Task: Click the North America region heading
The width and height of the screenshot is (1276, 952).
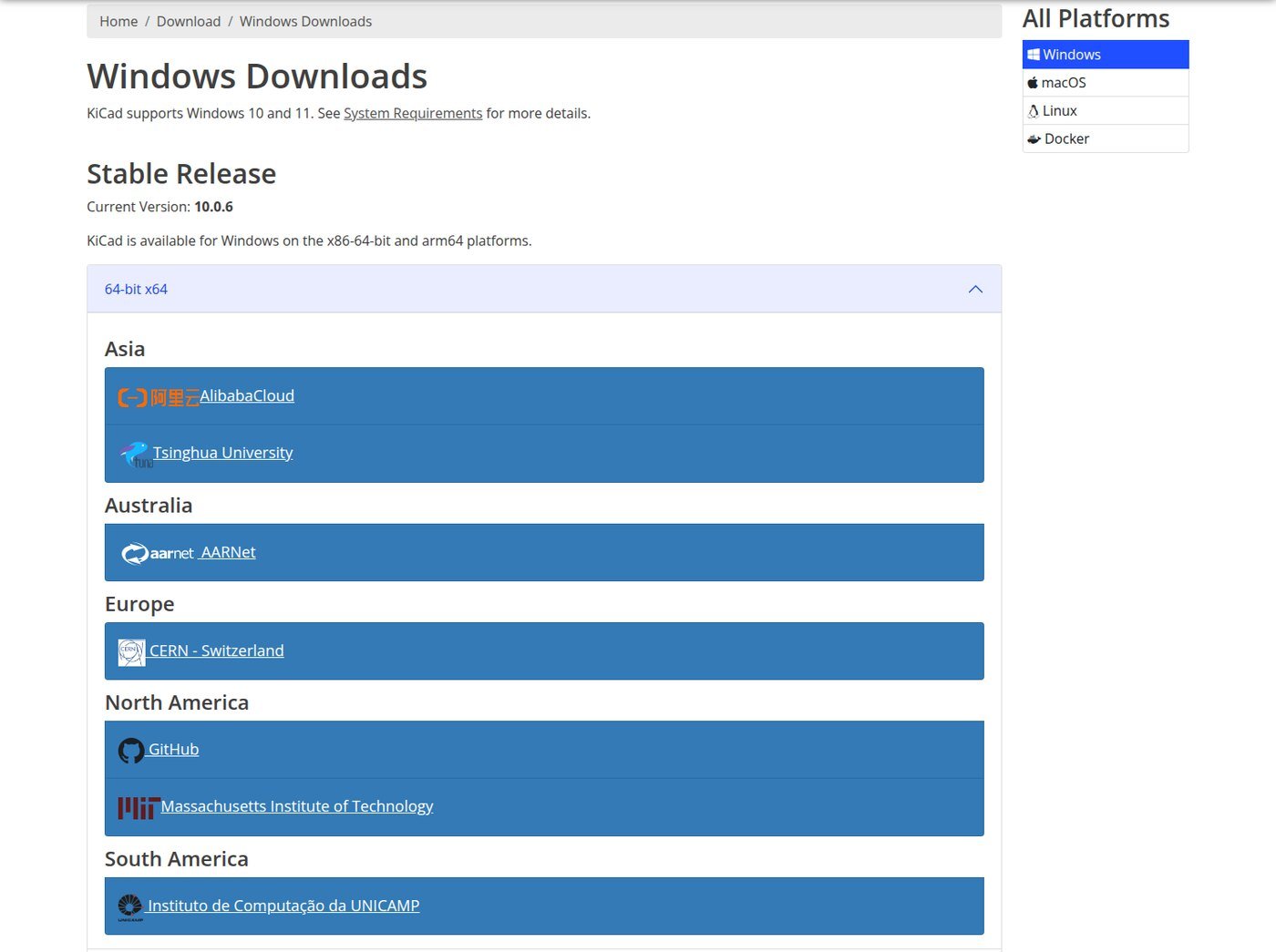Action: [x=177, y=702]
